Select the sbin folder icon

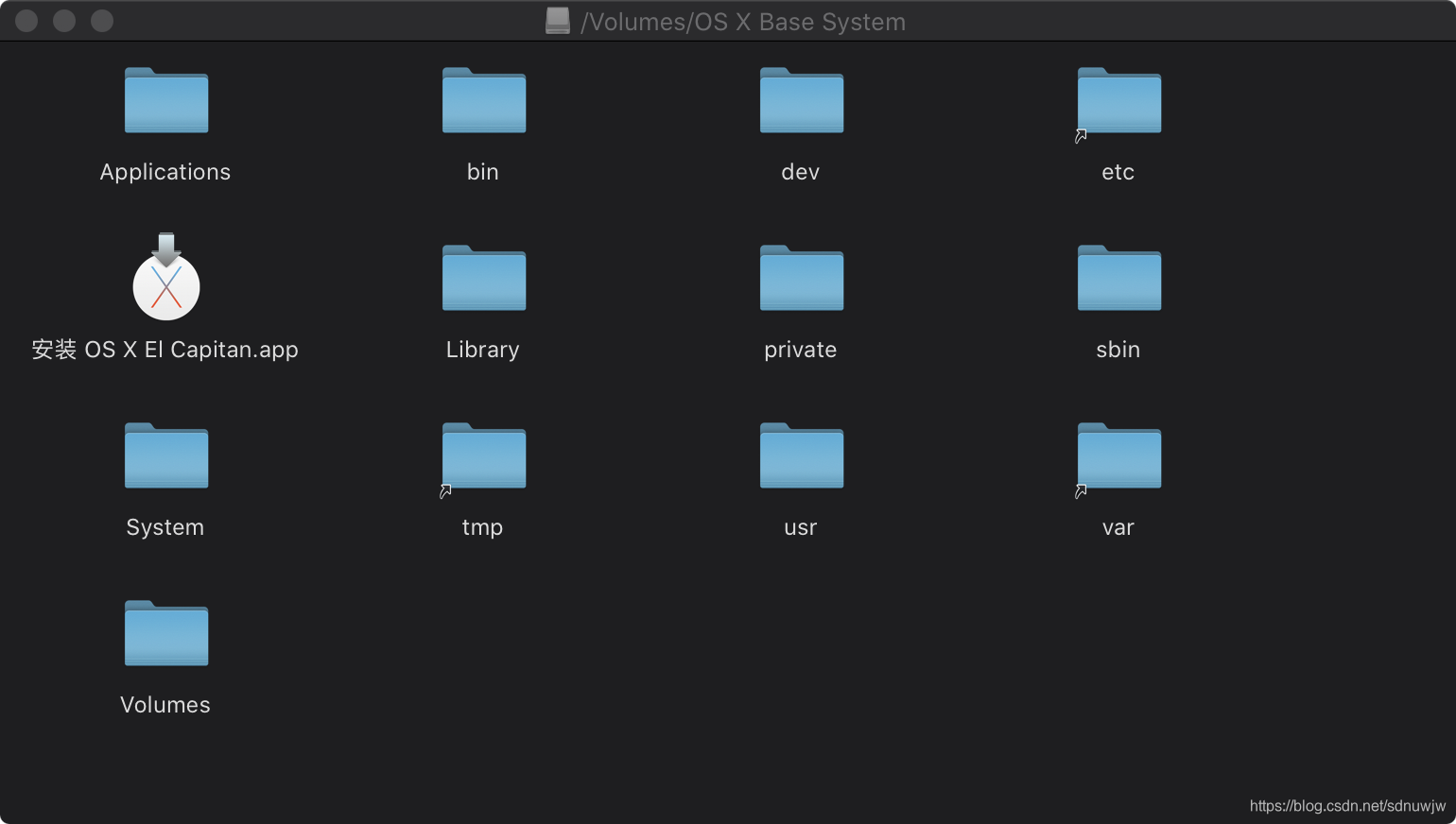[1119, 278]
